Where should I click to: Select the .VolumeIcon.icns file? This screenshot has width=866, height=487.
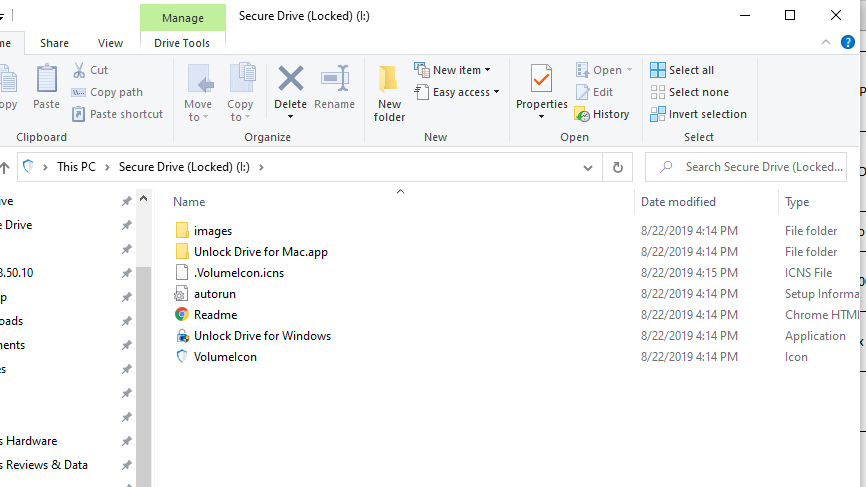point(239,273)
